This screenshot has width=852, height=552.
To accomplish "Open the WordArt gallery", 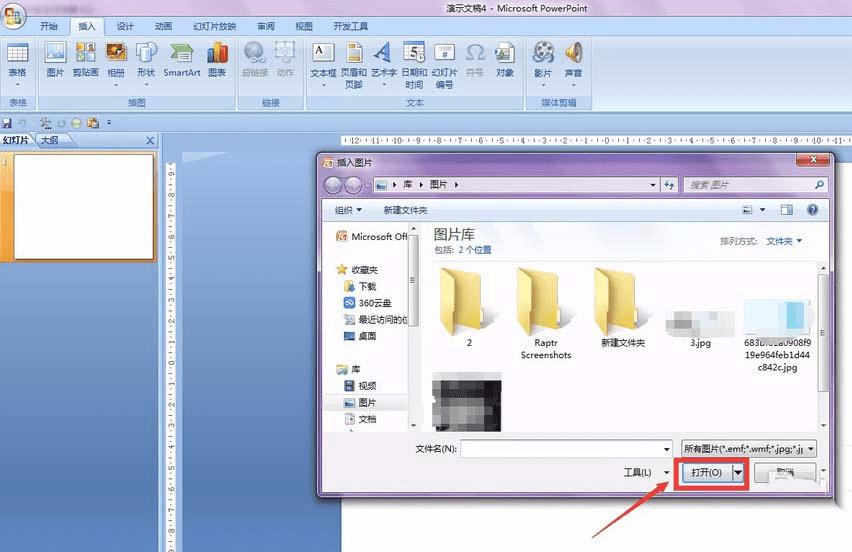I will pyautogui.click(x=384, y=64).
